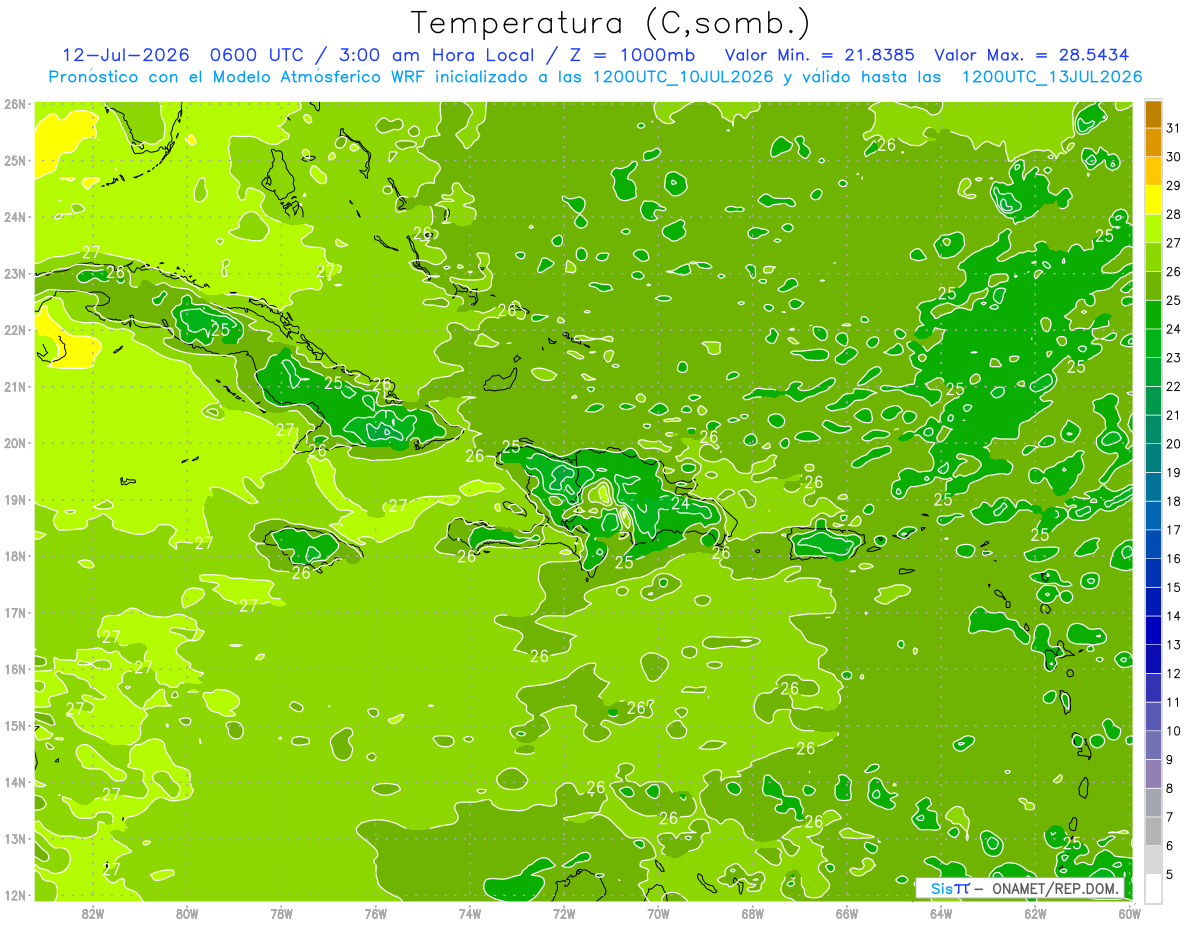Viewport: 1200px width, 927px height.
Task: Click the "26N" latitude axis label
Action: [14, 104]
